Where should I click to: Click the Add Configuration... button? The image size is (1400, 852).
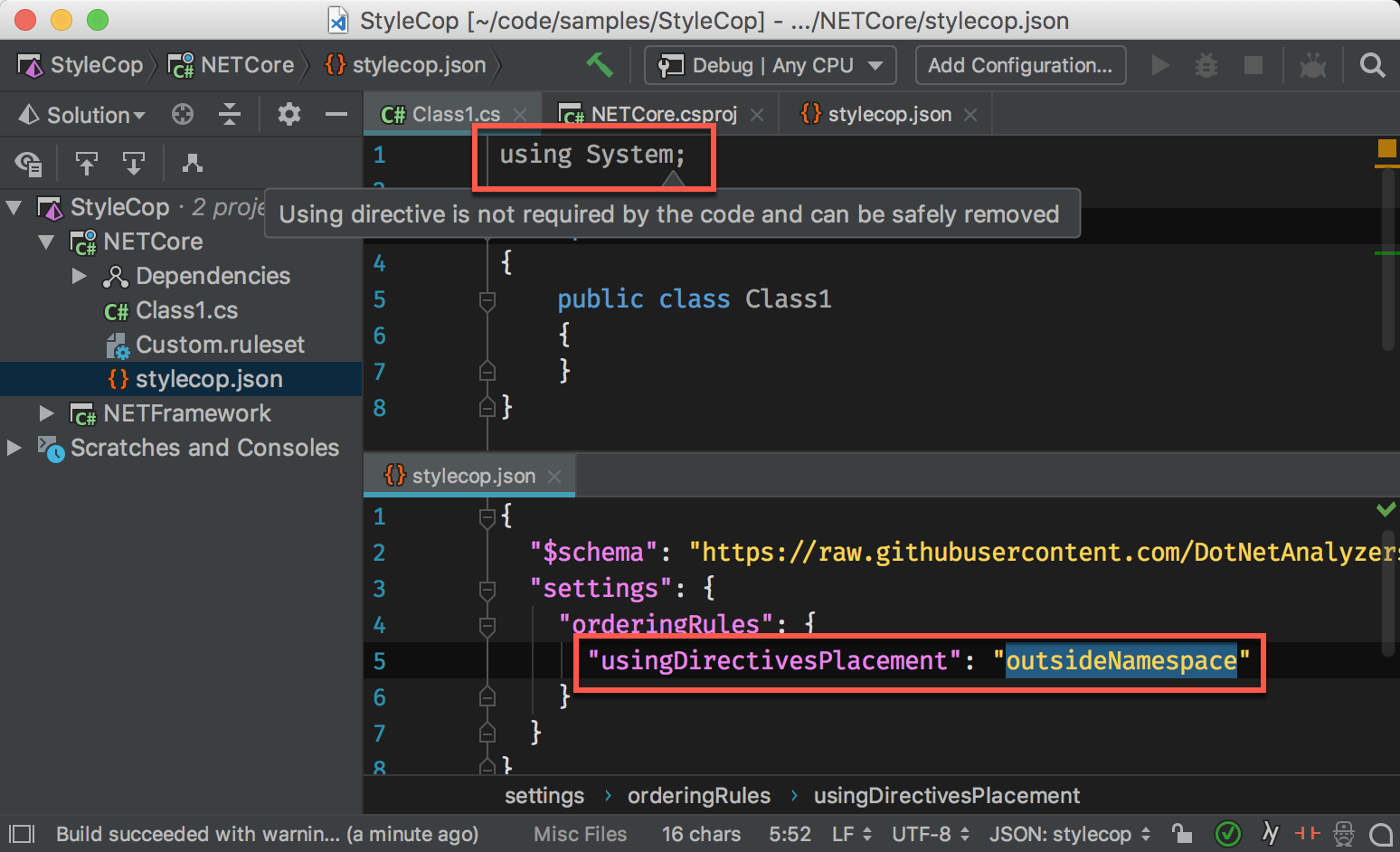tap(1020, 65)
